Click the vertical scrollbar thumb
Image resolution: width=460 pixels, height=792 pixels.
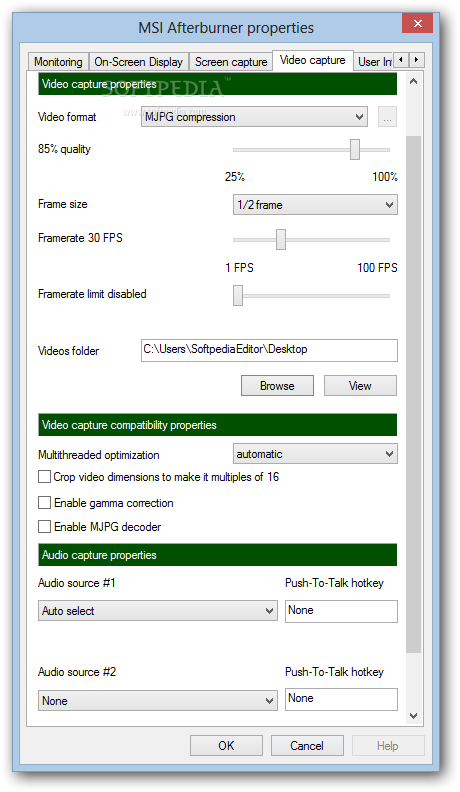click(414, 394)
